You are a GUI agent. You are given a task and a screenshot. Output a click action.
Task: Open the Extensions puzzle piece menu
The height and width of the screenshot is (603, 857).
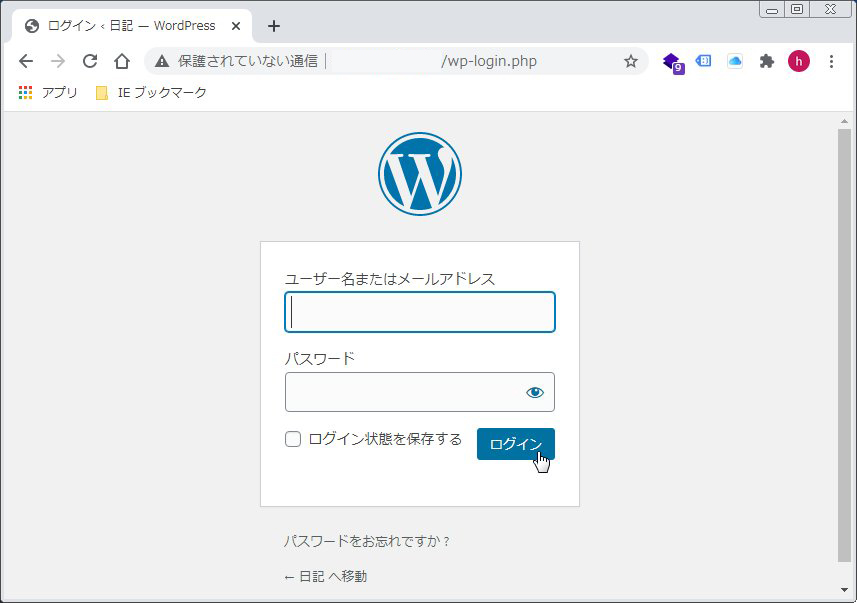(767, 61)
